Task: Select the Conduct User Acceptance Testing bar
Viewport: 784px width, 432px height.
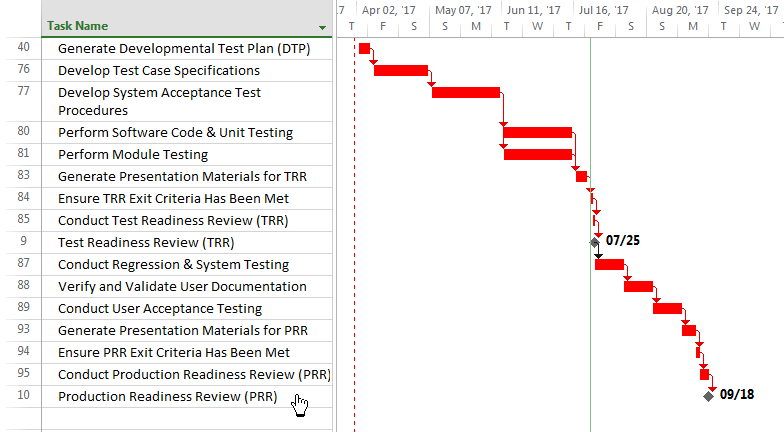Action: click(x=668, y=308)
